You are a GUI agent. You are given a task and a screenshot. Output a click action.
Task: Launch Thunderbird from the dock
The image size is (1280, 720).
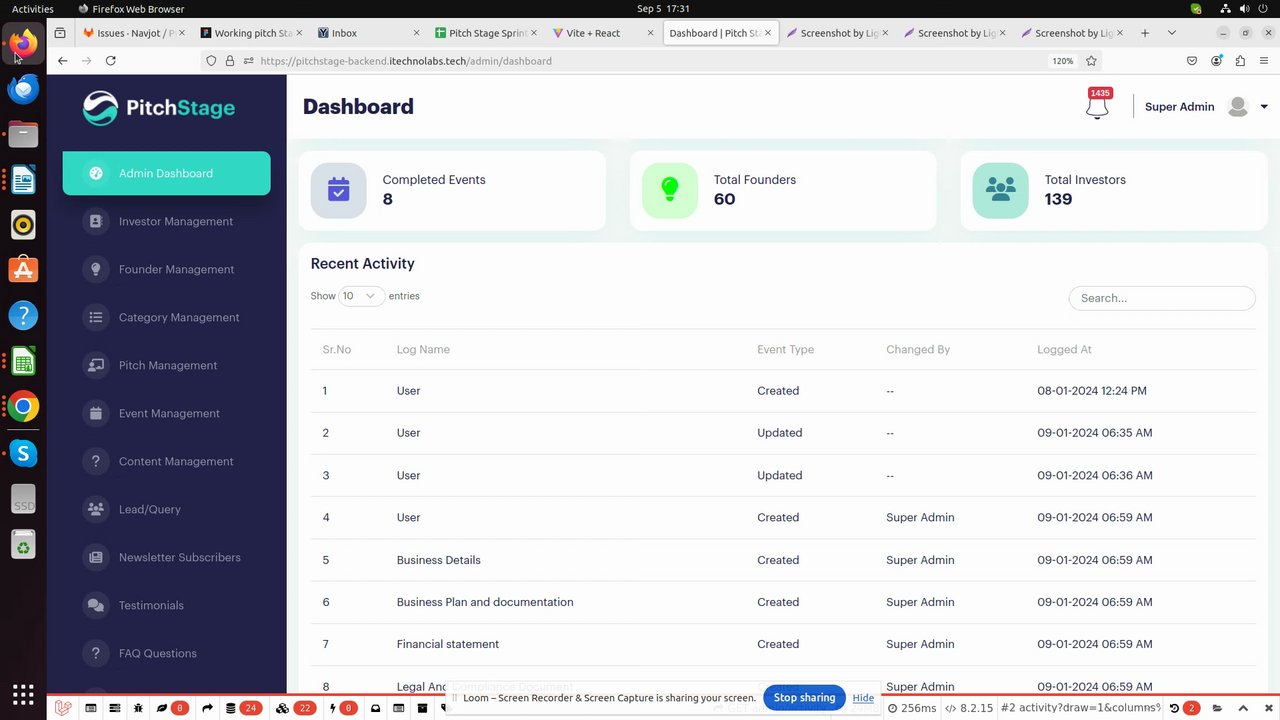tap(23, 89)
